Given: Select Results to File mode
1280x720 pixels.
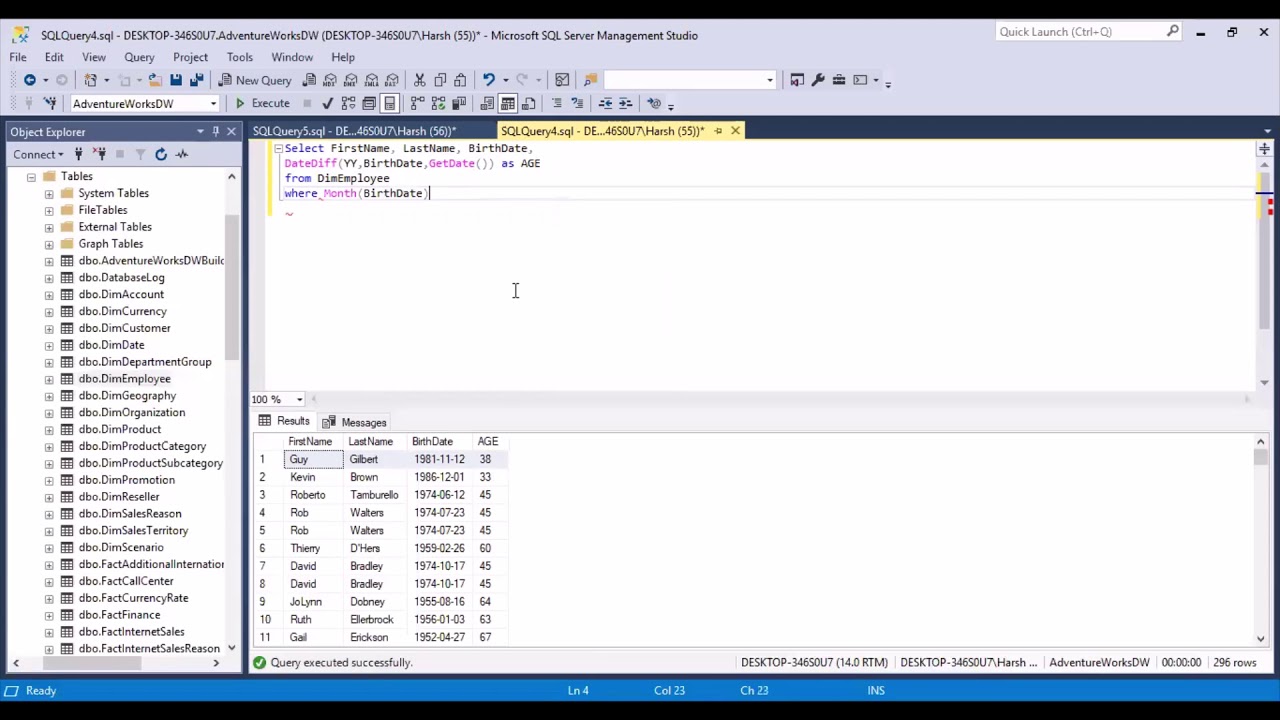Looking at the screenshot, I should 529,103.
